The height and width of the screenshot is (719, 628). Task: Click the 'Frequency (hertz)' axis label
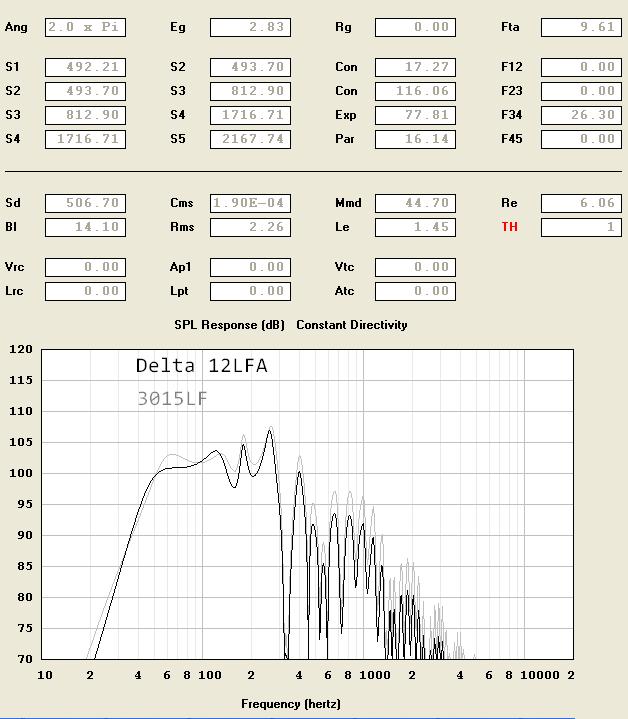click(291, 704)
